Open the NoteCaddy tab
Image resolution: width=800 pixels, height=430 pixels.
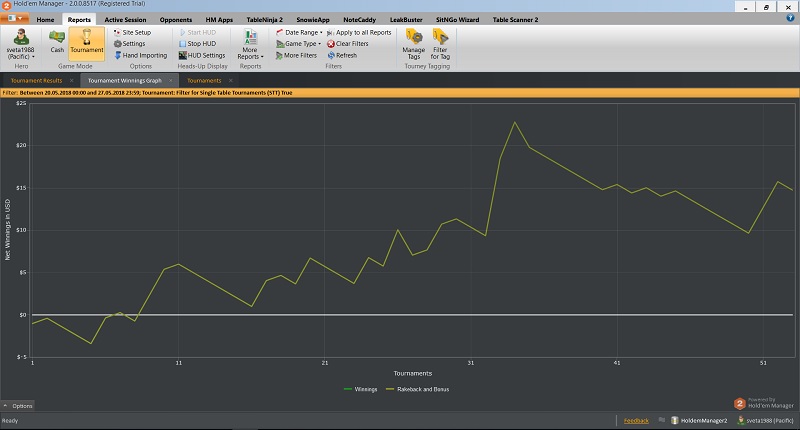tap(359, 20)
